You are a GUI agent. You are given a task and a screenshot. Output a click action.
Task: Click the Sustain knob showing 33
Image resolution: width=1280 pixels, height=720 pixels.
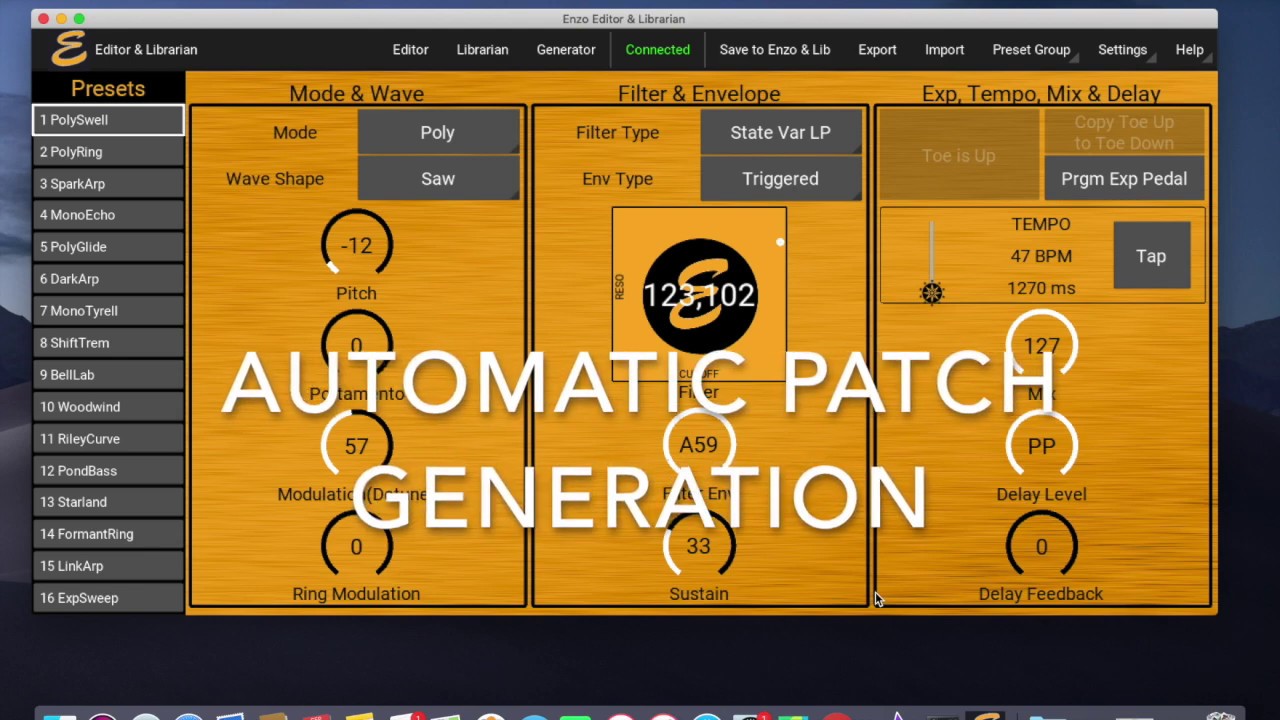(x=698, y=546)
